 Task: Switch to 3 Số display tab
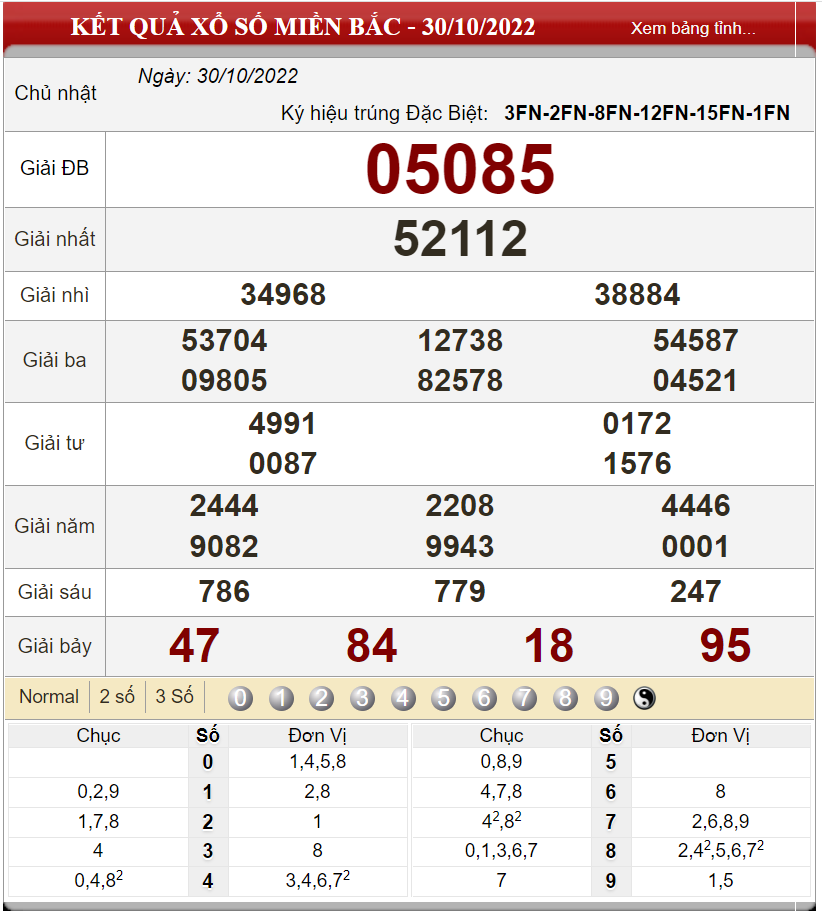pos(174,696)
